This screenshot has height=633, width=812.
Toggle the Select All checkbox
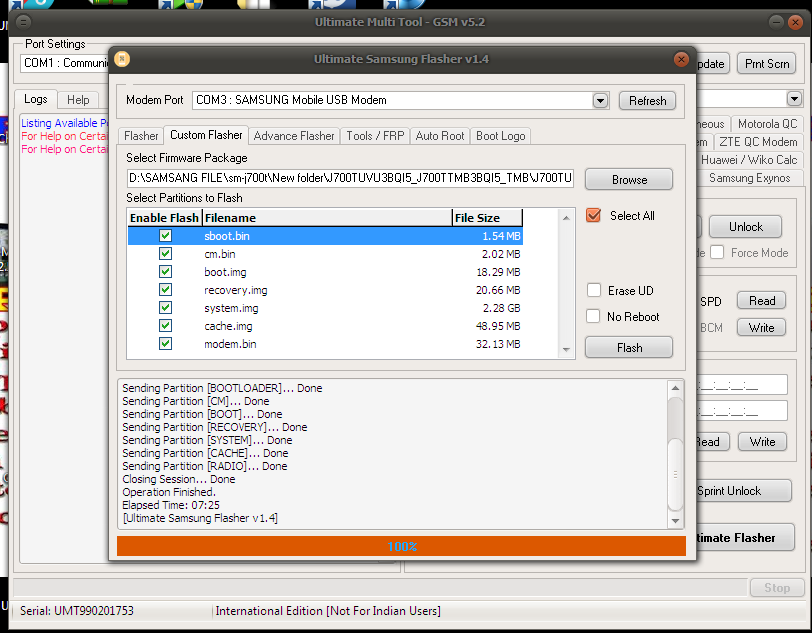pos(593,215)
